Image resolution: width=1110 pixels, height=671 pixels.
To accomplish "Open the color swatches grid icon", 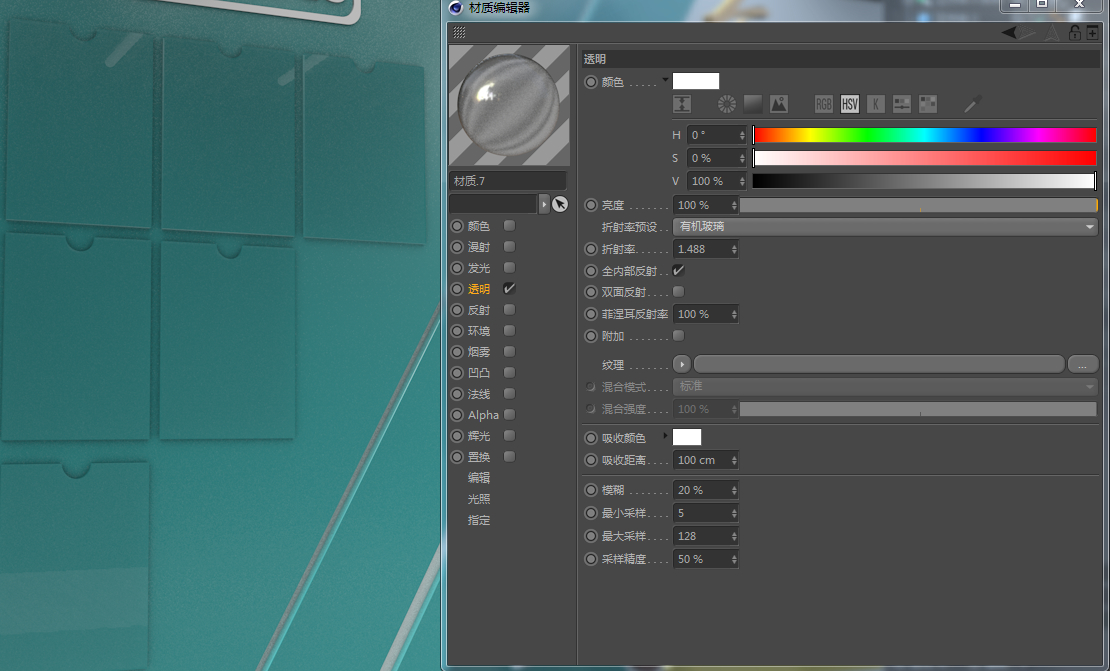I will click(x=927, y=104).
